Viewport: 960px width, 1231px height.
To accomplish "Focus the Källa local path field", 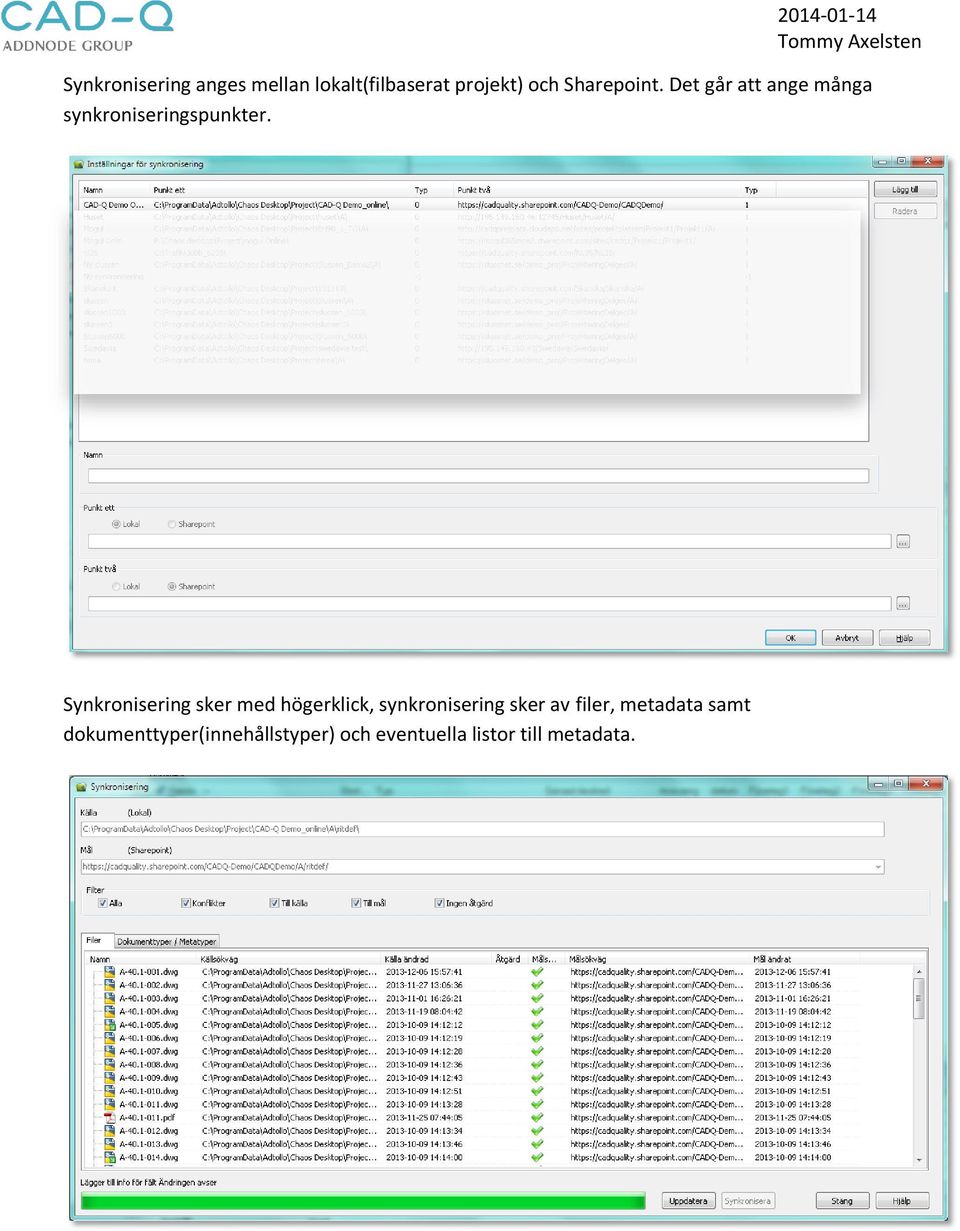I will 482,829.
